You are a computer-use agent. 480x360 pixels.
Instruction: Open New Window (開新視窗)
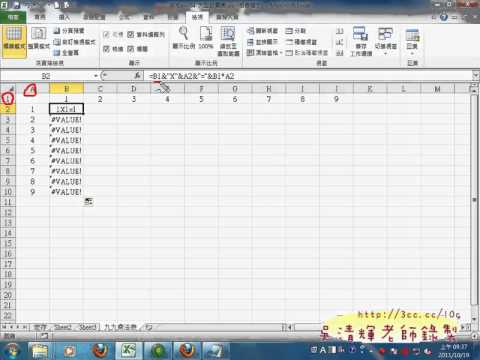262,31
